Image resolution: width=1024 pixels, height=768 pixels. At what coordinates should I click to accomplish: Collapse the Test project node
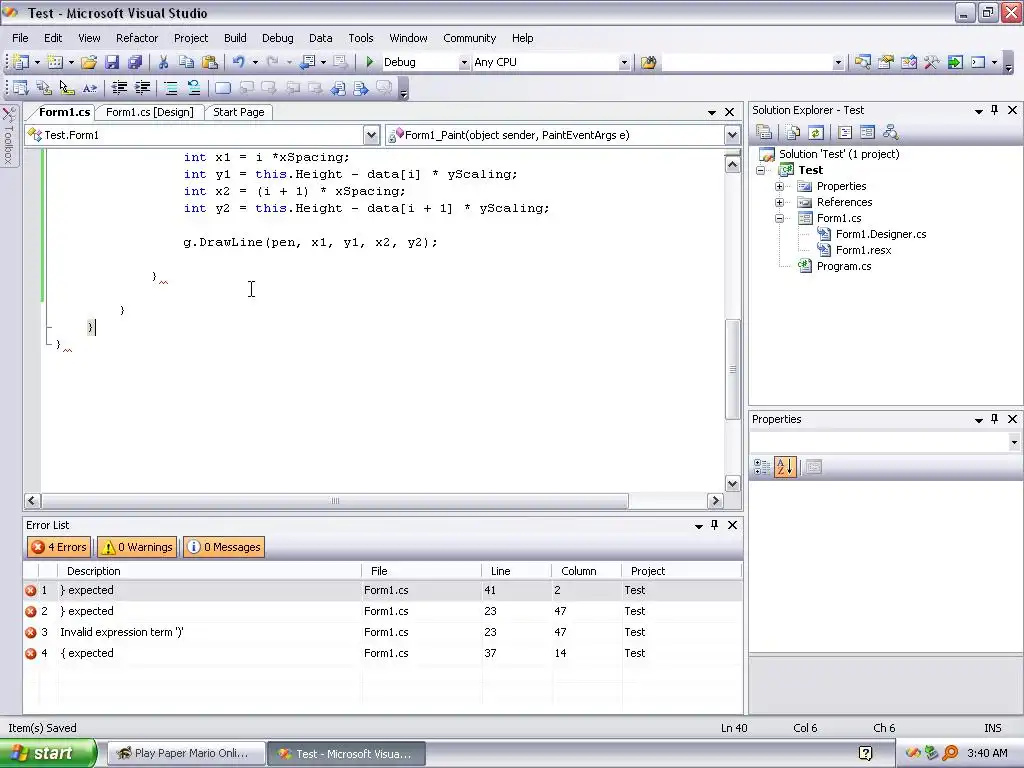click(760, 170)
